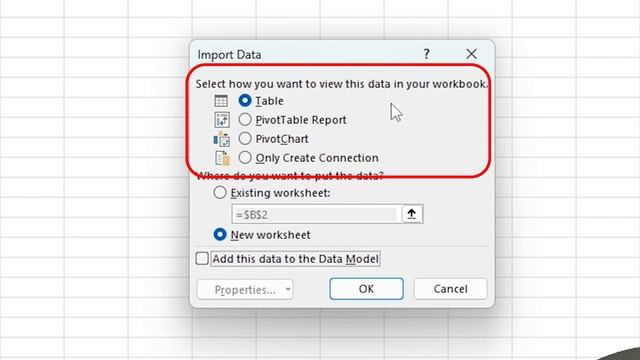The image size is (640, 360).
Task: Click the Only Create Connection document icon
Action: [x=222, y=158]
